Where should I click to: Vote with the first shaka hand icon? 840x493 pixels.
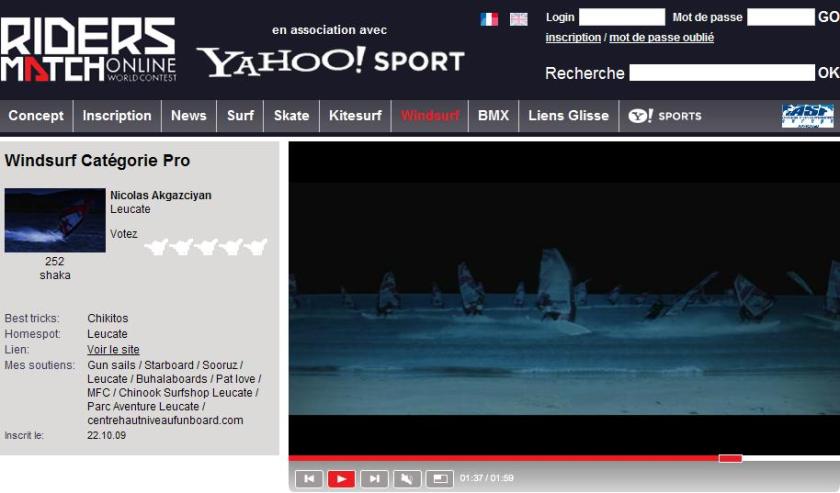tap(155, 246)
